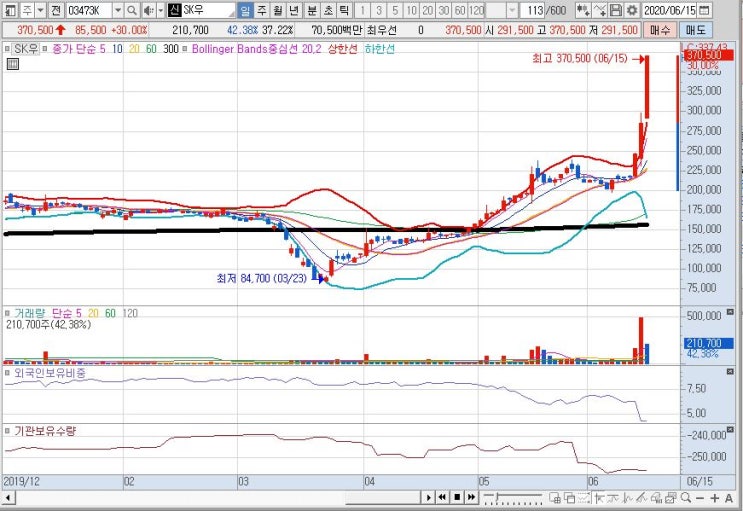Viewport: 743px width, 511px height.
Task: Click the overlapping windows icon at bottom
Action: (x=569, y=498)
